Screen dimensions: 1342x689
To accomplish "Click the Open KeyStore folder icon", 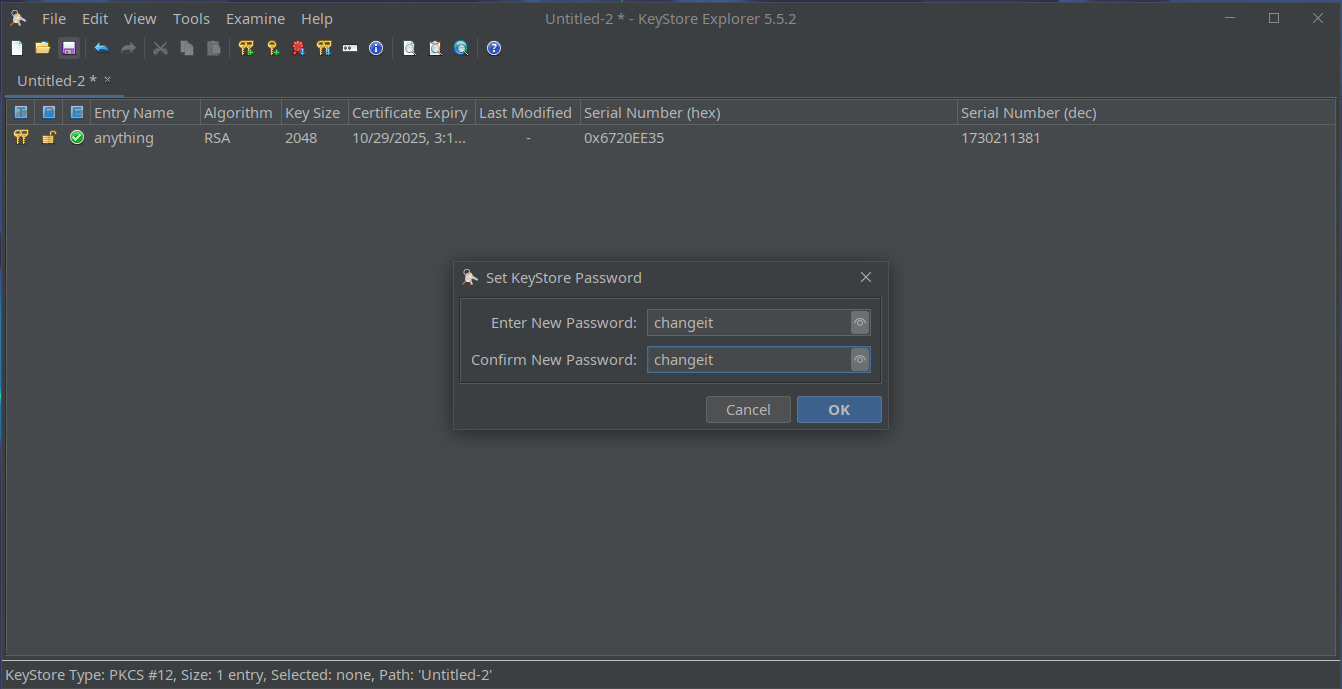I will (x=42, y=48).
